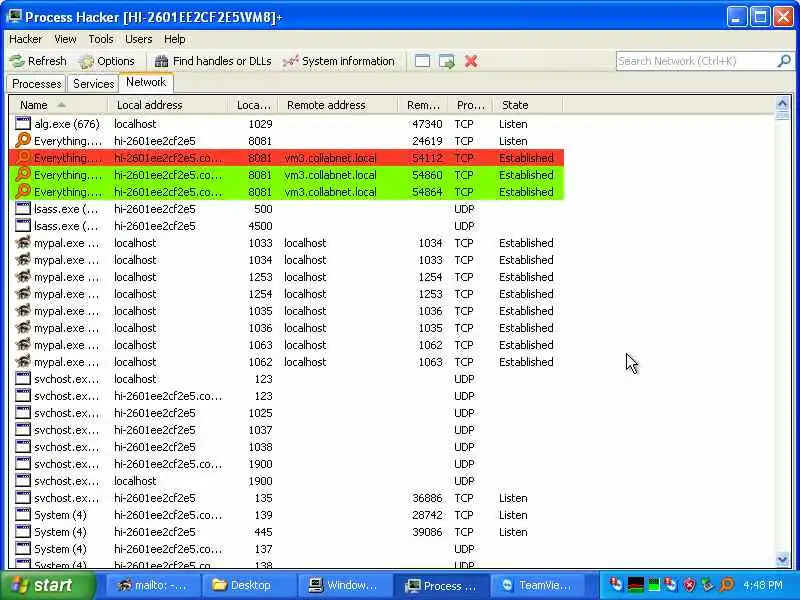Viewport: 800px width, 600px height.
Task: Open System information
Action: point(339,61)
